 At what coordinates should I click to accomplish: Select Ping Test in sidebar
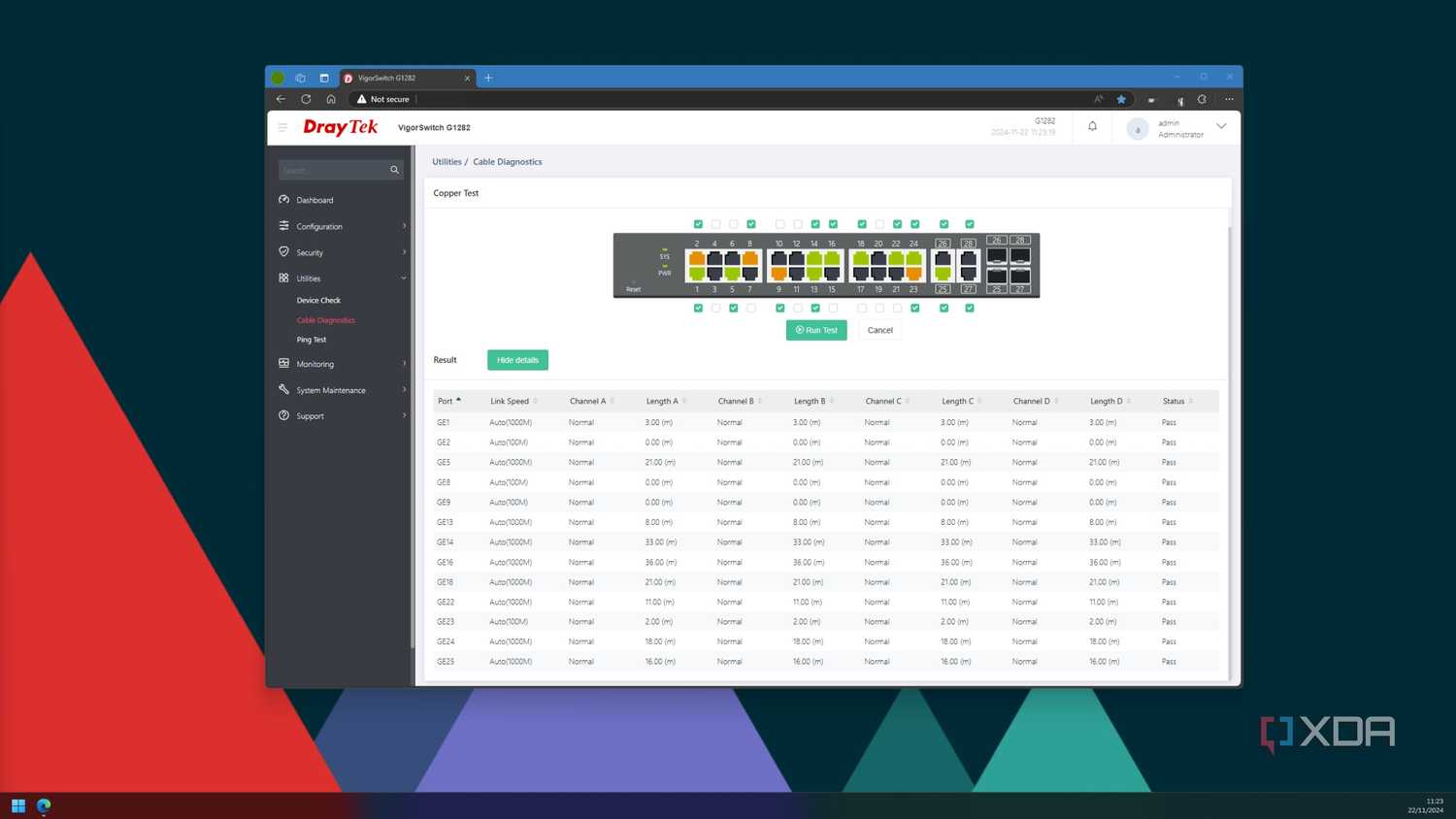pyautogui.click(x=312, y=340)
